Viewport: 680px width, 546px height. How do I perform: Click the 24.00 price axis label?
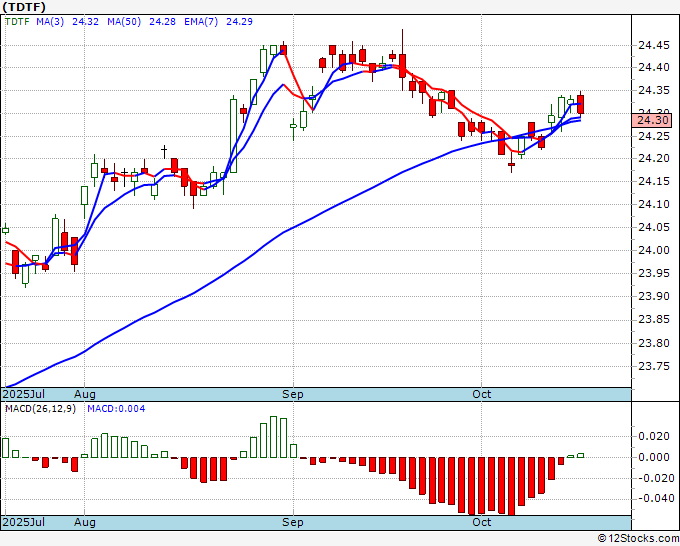(654, 250)
